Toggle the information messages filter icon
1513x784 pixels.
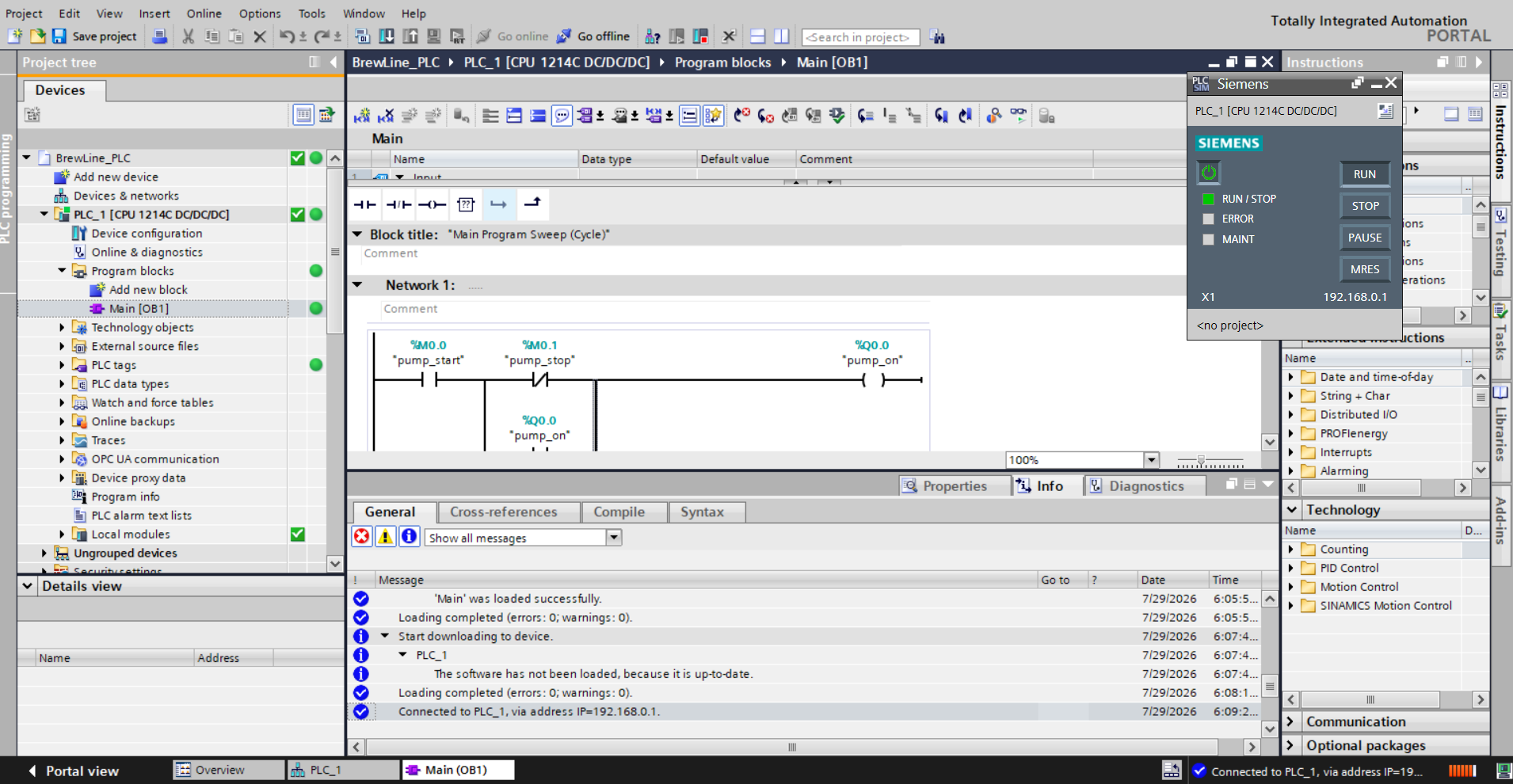point(409,537)
